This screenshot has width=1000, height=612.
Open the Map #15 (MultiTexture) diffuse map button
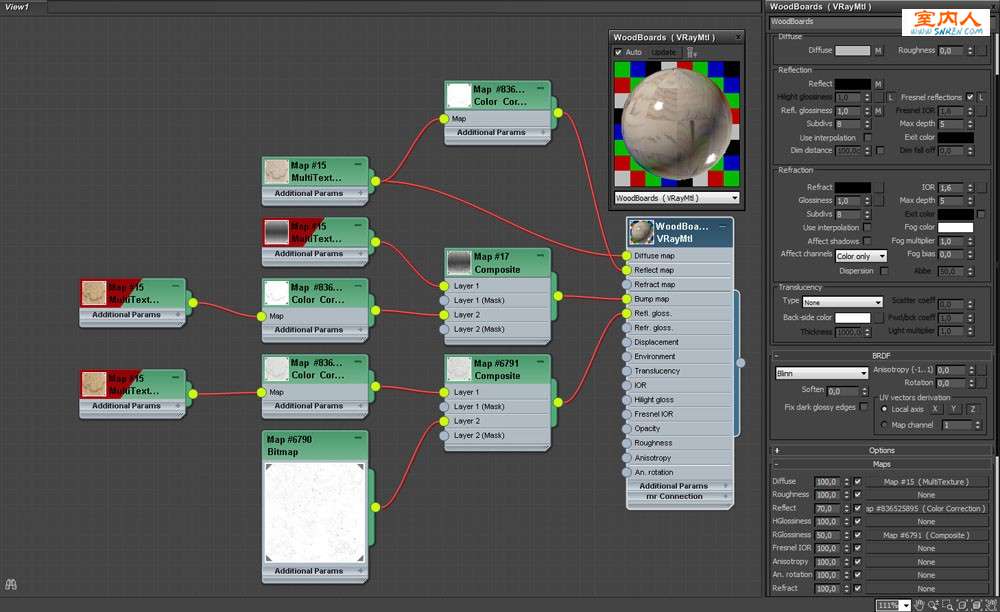(x=926, y=482)
